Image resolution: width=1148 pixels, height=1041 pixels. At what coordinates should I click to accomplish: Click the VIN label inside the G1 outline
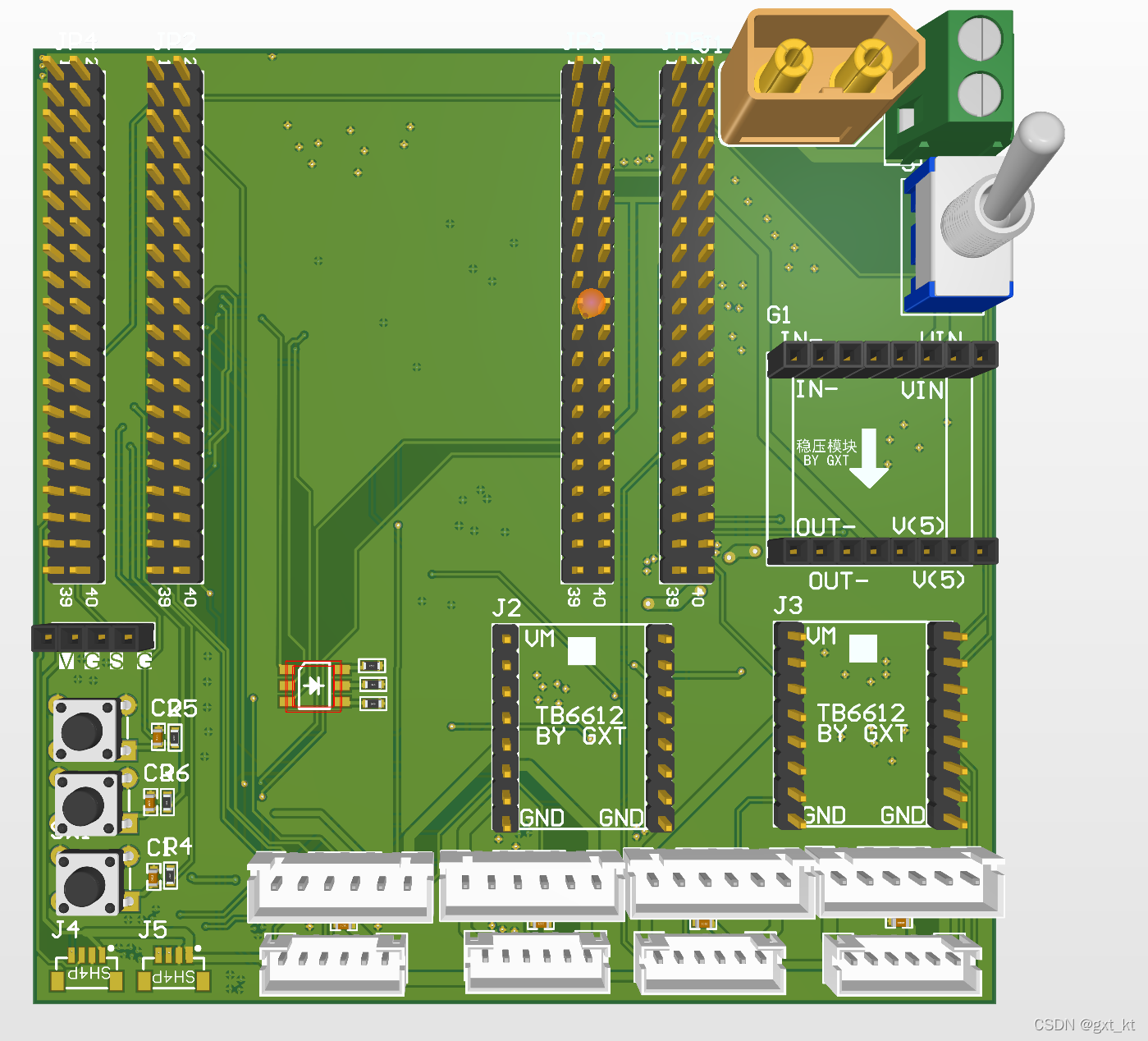tap(923, 391)
